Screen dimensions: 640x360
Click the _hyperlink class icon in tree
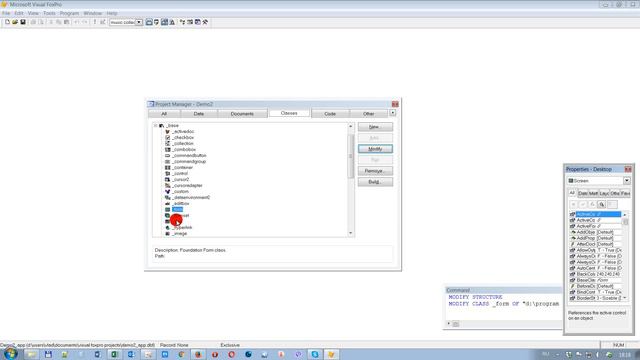click(167, 227)
